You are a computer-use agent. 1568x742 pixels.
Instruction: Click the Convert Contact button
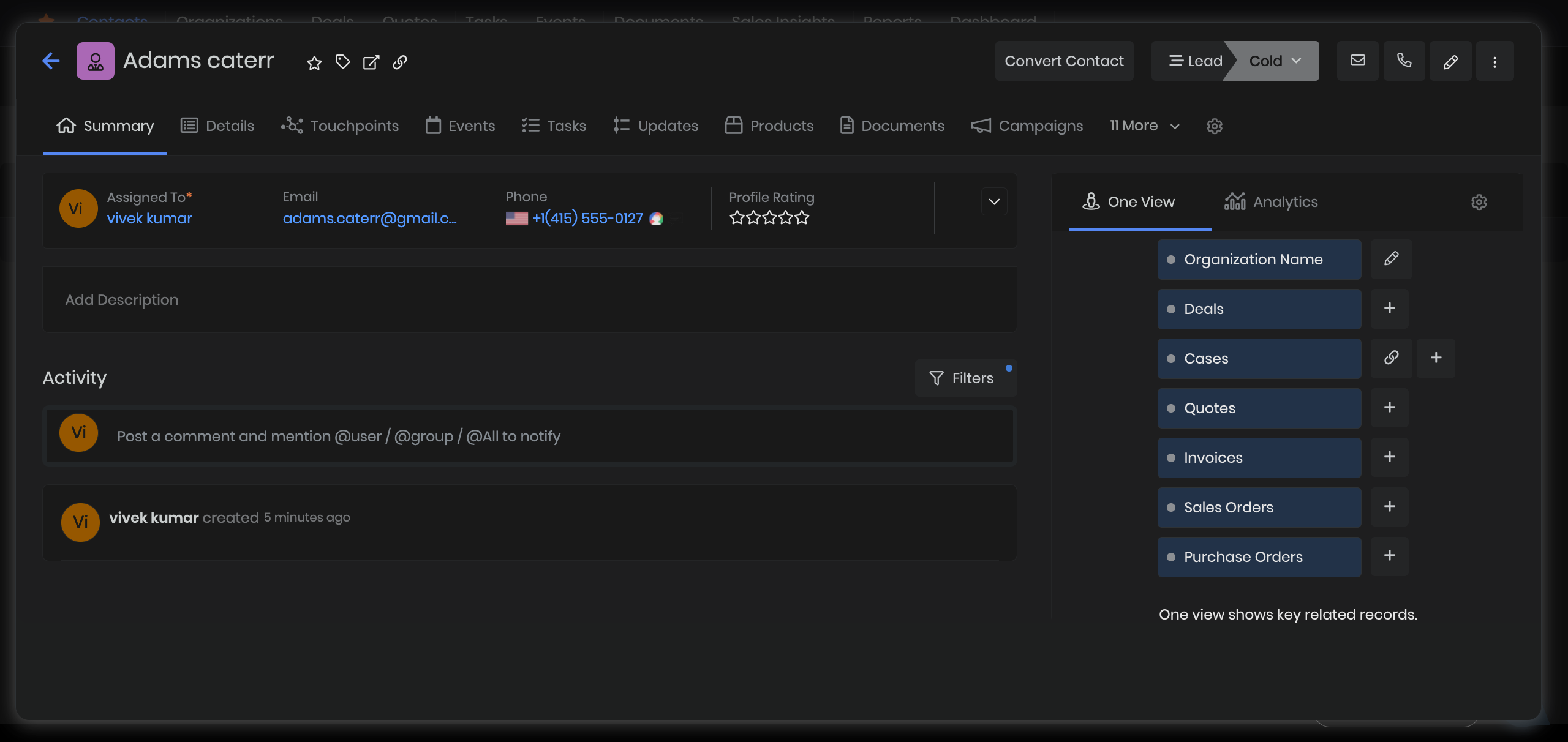(x=1064, y=61)
